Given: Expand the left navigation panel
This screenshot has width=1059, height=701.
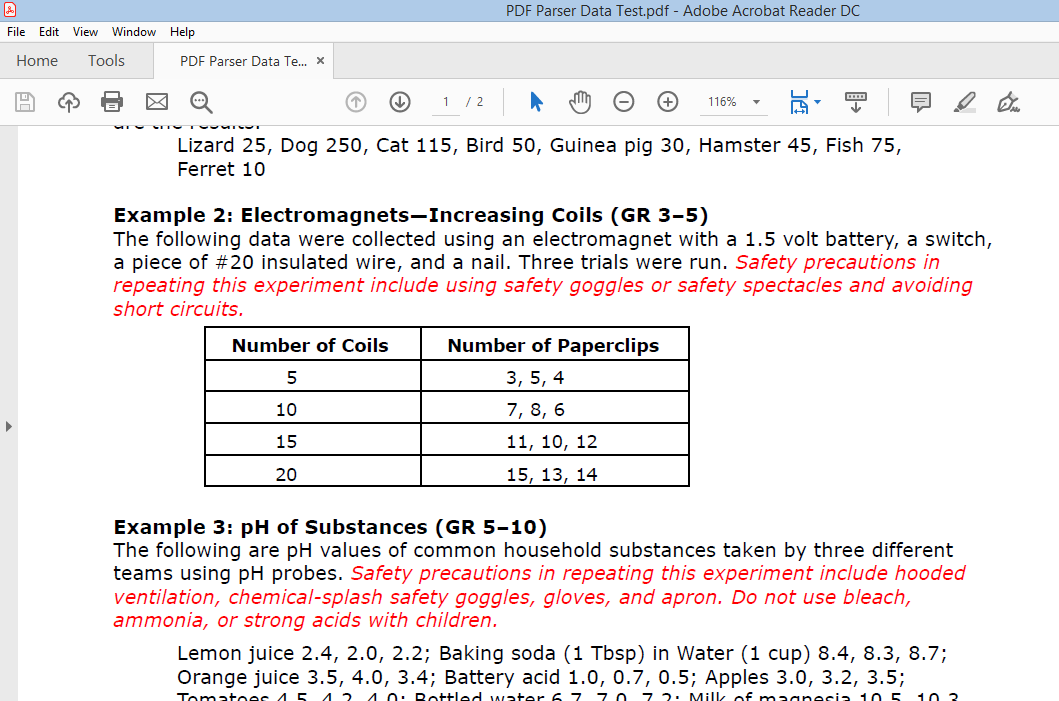Looking at the screenshot, I should (x=8, y=425).
